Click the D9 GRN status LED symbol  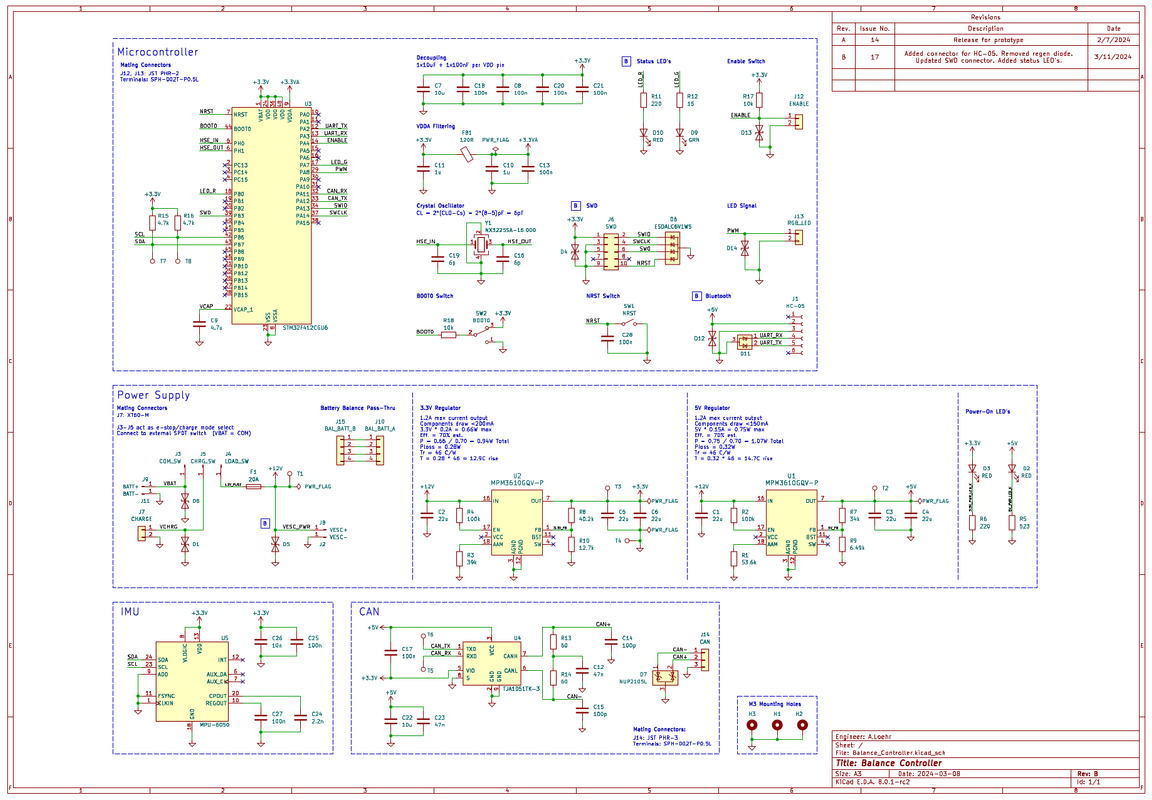[x=680, y=135]
